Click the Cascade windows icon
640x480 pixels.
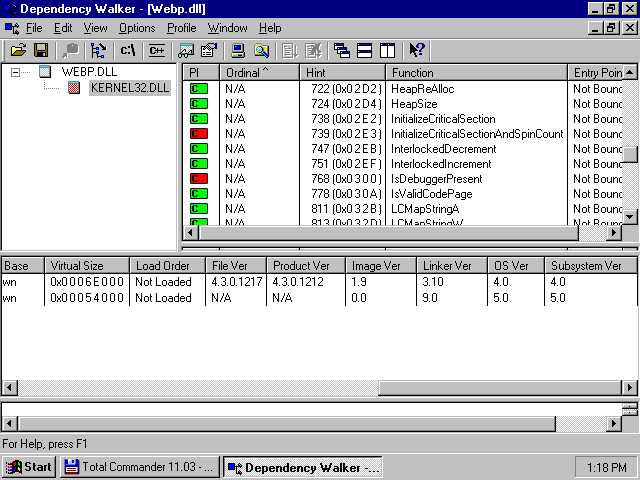point(342,51)
